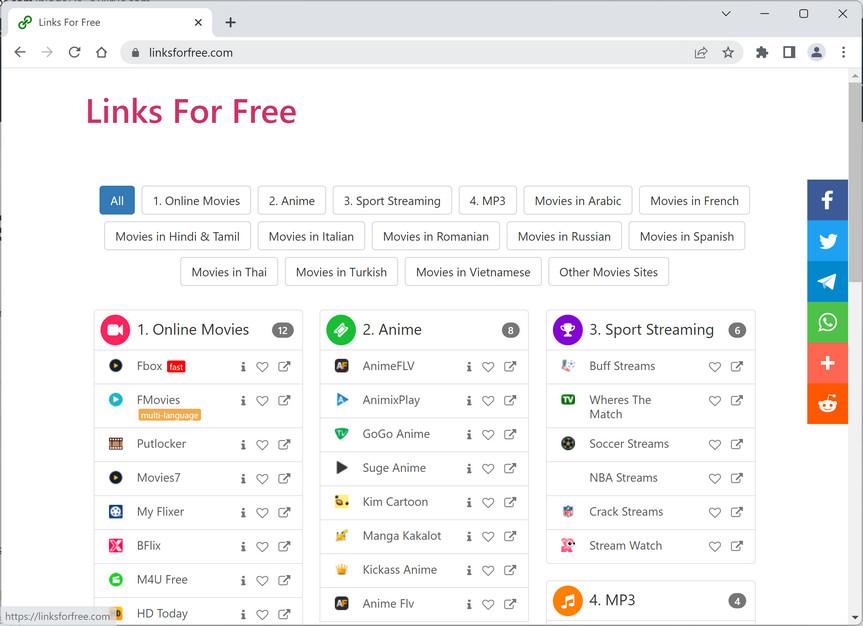The width and height of the screenshot is (863, 626).
Task: Share the page via WhatsApp
Action: tap(827, 322)
